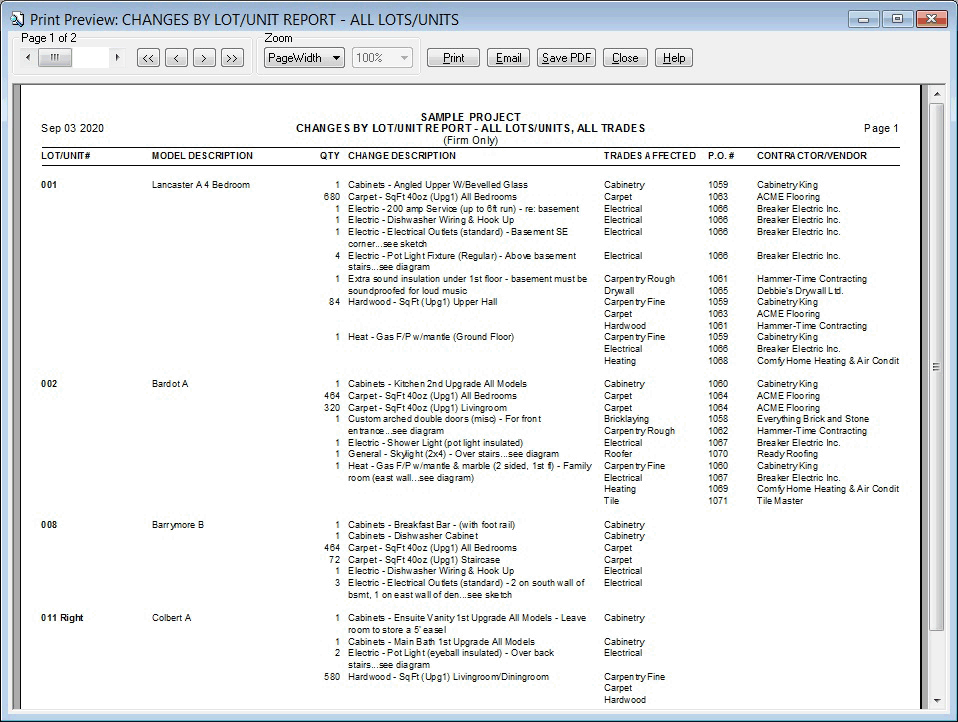This screenshot has height=722, width=958.
Task: Click Cabinets - Breakfast Bar entry
Action: point(432,525)
